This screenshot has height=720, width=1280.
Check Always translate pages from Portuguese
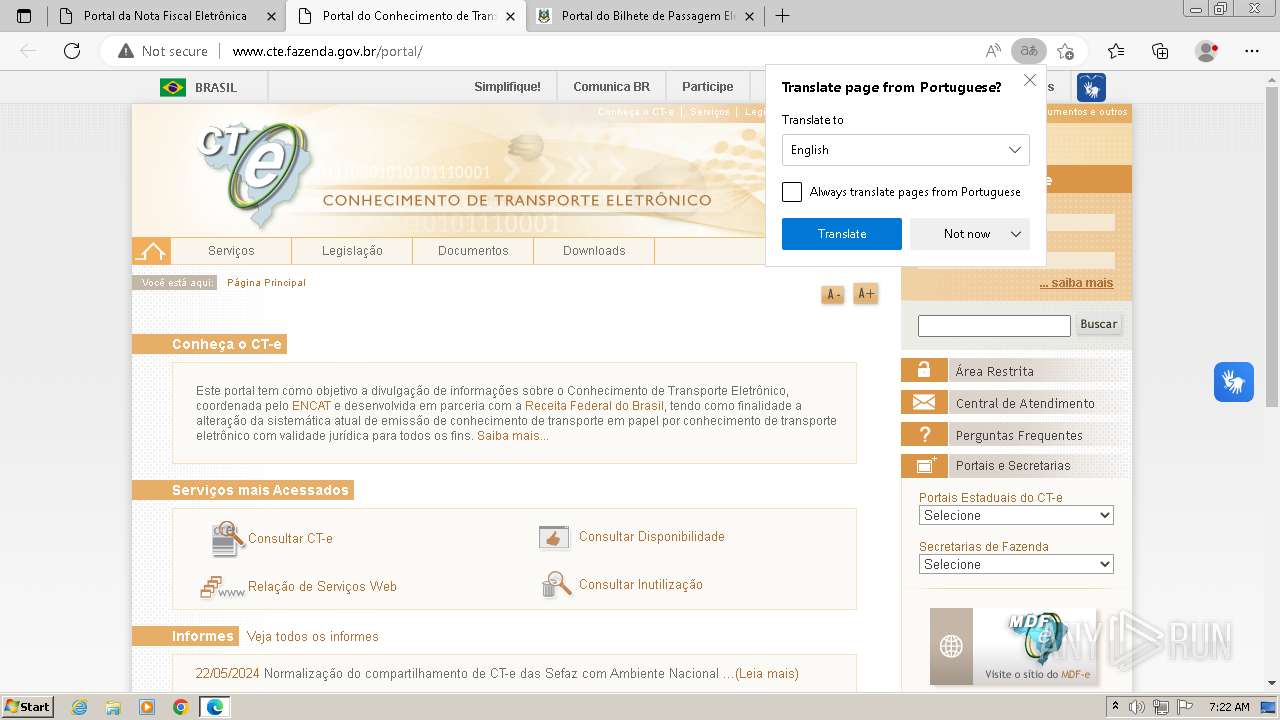[792, 192]
